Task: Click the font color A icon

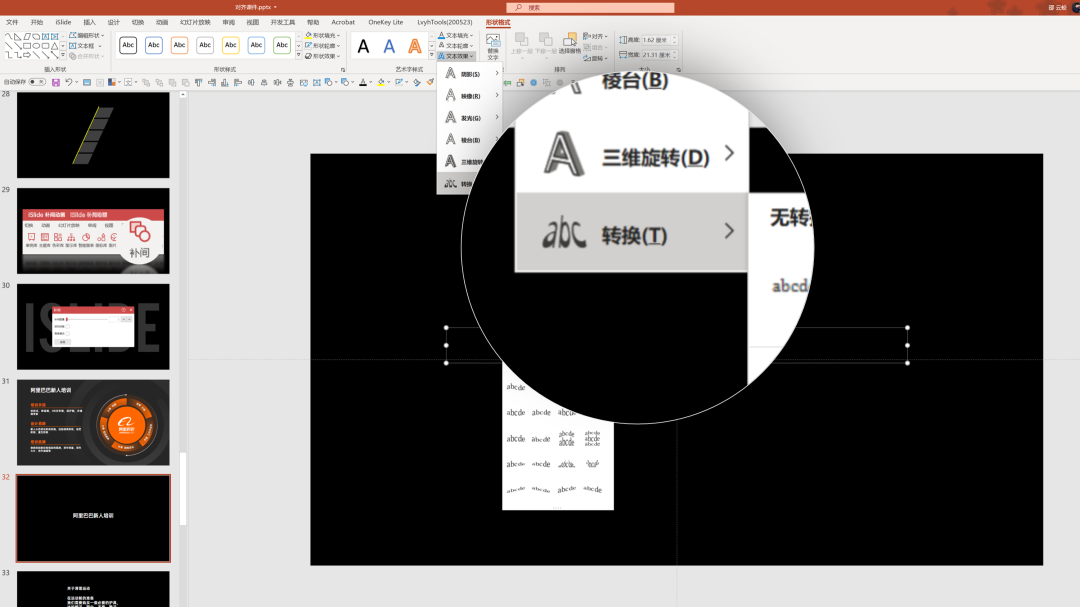Action: click(x=363, y=82)
